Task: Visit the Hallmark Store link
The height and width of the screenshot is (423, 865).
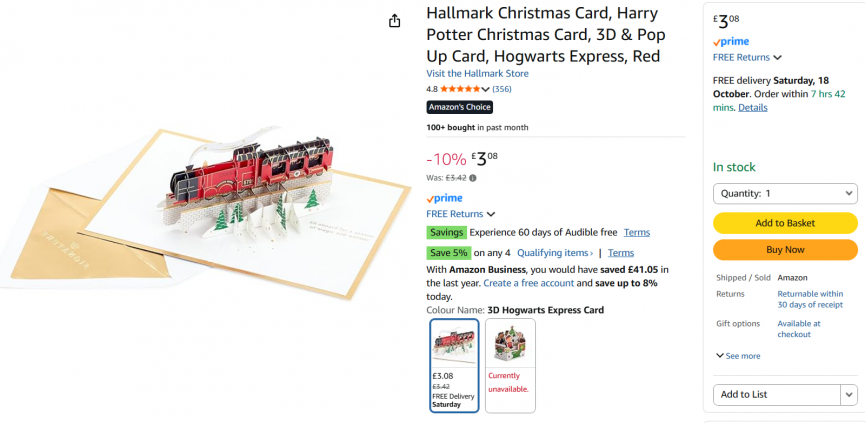Action: [477, 73]
